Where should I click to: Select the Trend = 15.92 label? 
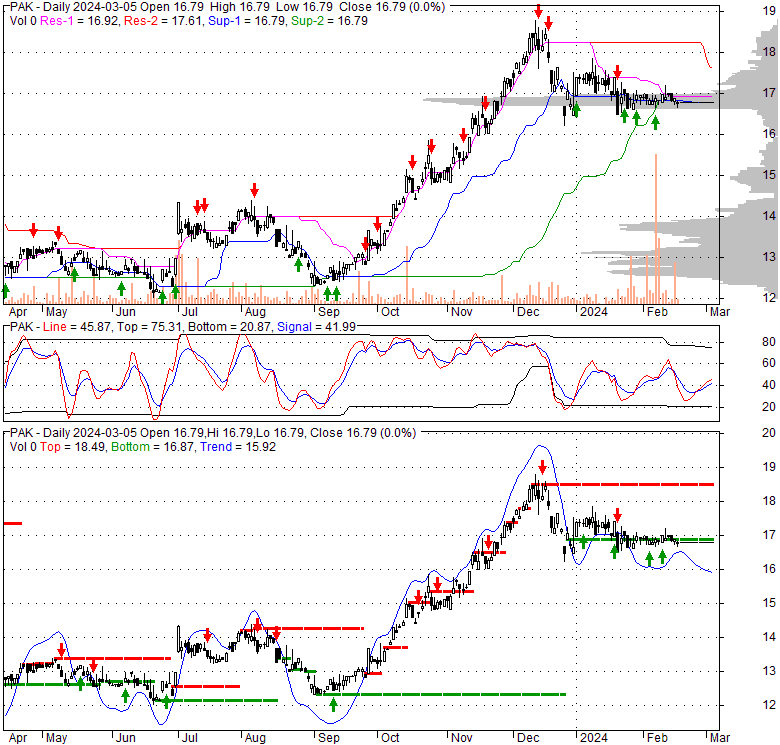[x=238, y=447]
